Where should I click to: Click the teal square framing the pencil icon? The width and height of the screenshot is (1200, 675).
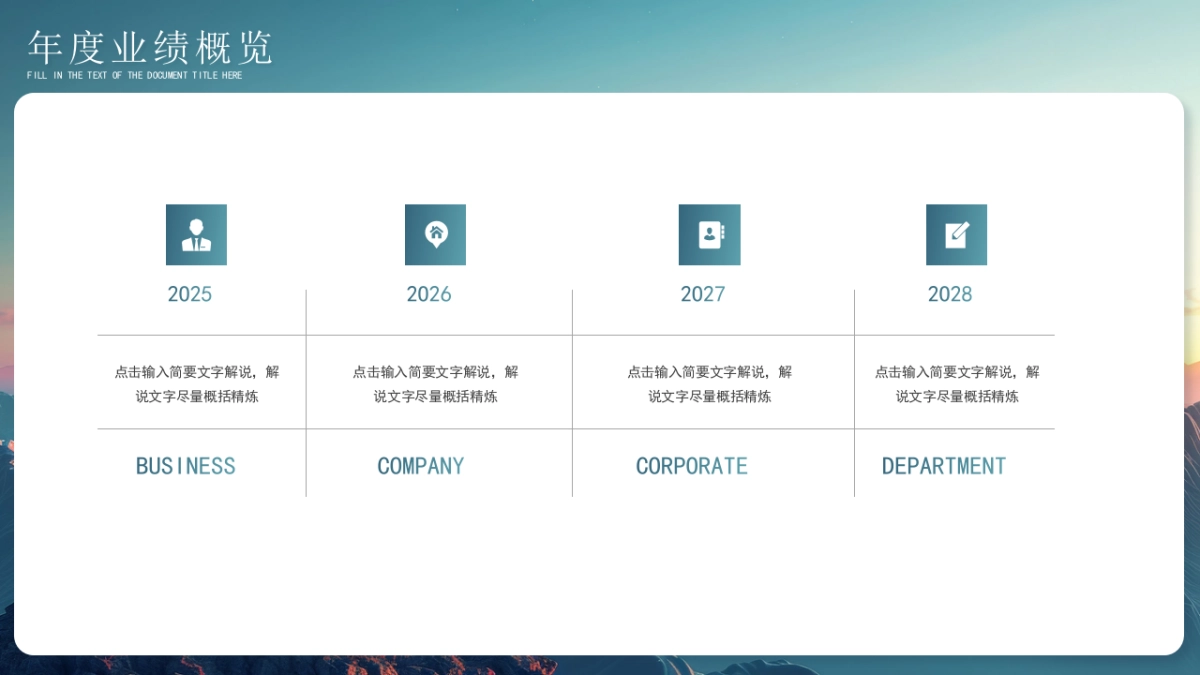point(957,234)
